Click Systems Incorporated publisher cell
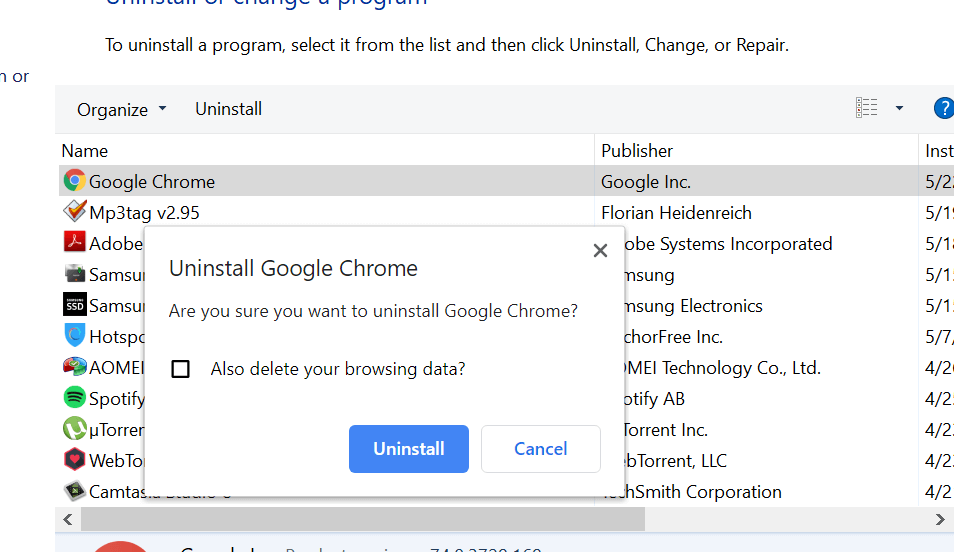The width and height of the screenshot is (954, 552). [x=728, y=244]
